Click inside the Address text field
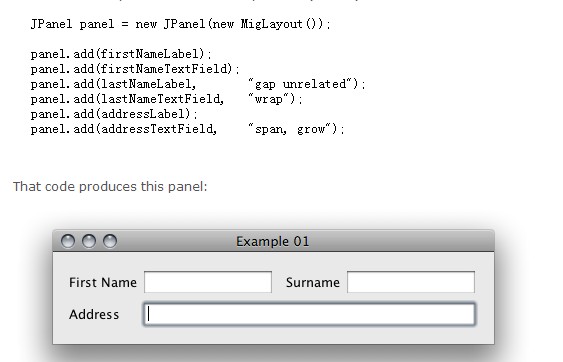The width and height of the screenshot is (563, 362). [310, 314]
